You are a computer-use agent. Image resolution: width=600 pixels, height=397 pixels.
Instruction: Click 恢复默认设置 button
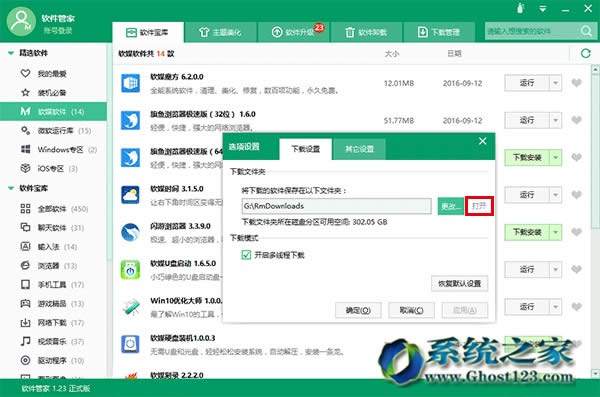pyautogui.click(x=459, y=284)
